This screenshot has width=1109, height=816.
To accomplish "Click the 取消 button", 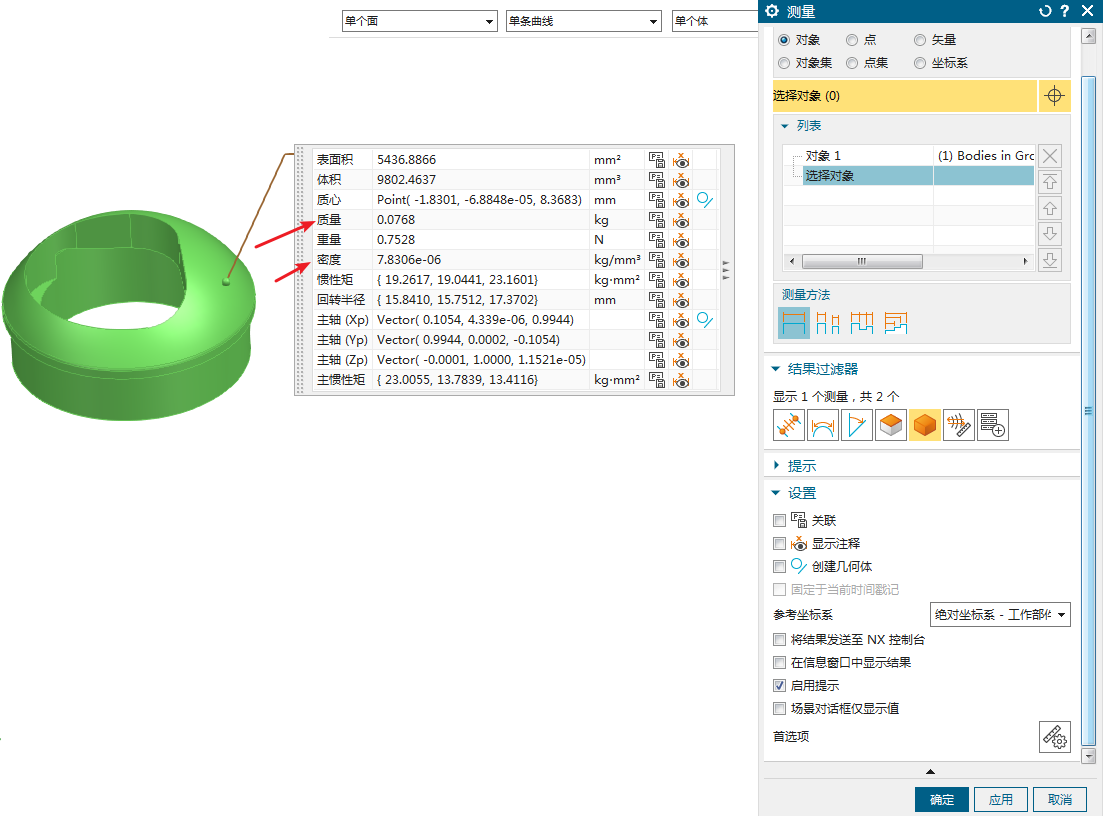I will click(1059, 800).
